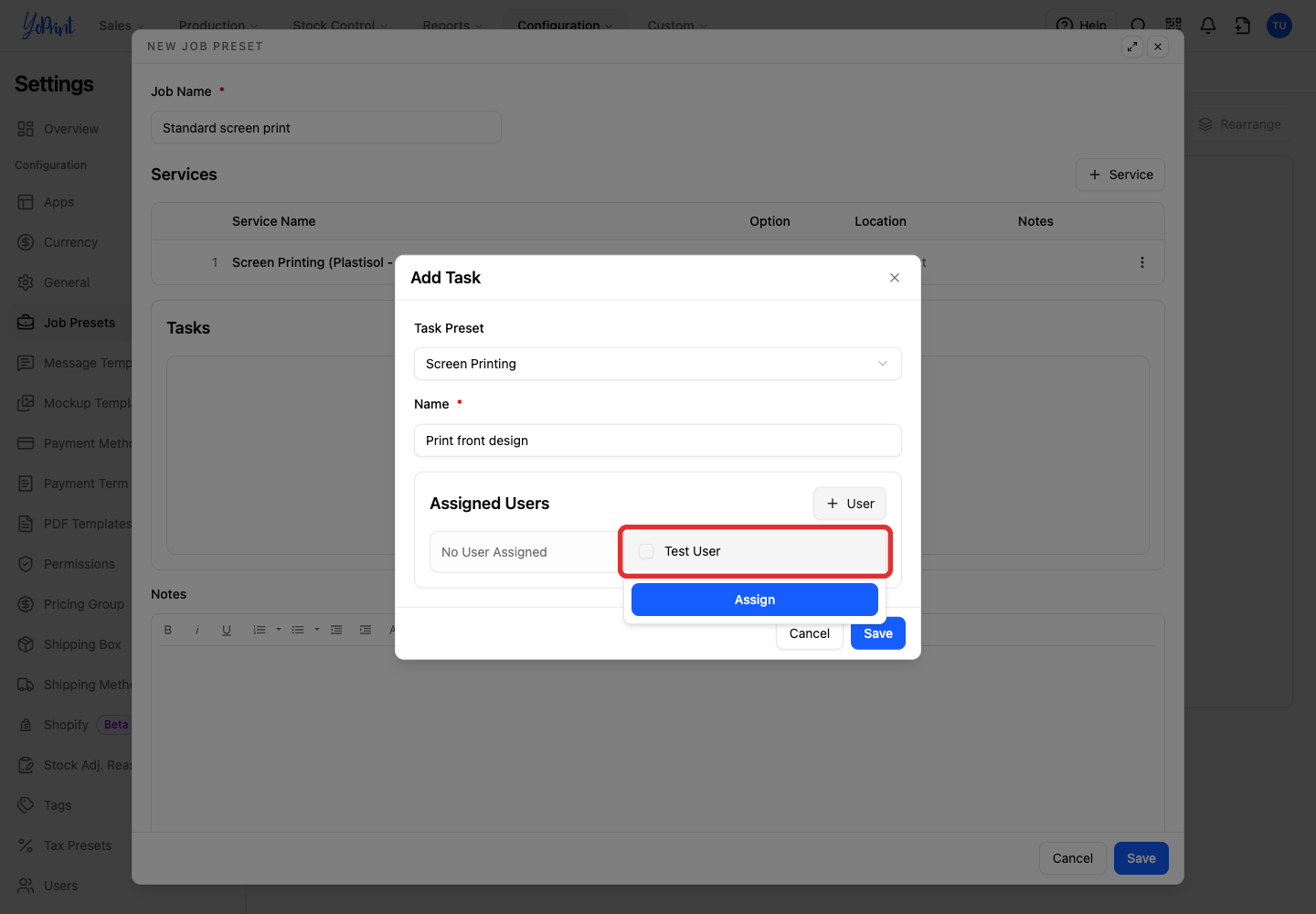Toggle underline in Notes editor

tap(227, 630)
